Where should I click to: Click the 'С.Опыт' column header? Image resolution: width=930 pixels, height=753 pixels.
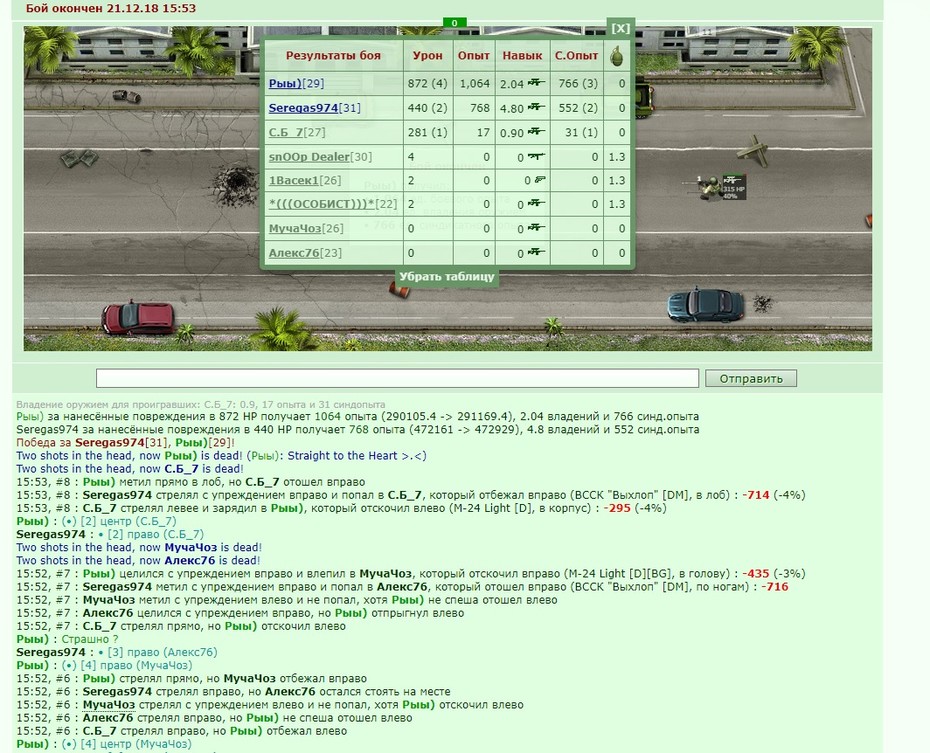[577, 56]
